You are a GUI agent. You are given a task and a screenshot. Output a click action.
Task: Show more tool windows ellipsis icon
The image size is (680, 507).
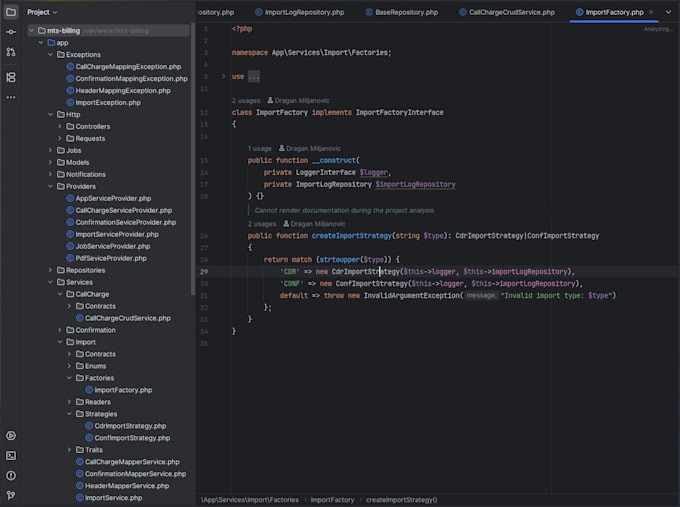pyautogui.click(x=11, y=97)
